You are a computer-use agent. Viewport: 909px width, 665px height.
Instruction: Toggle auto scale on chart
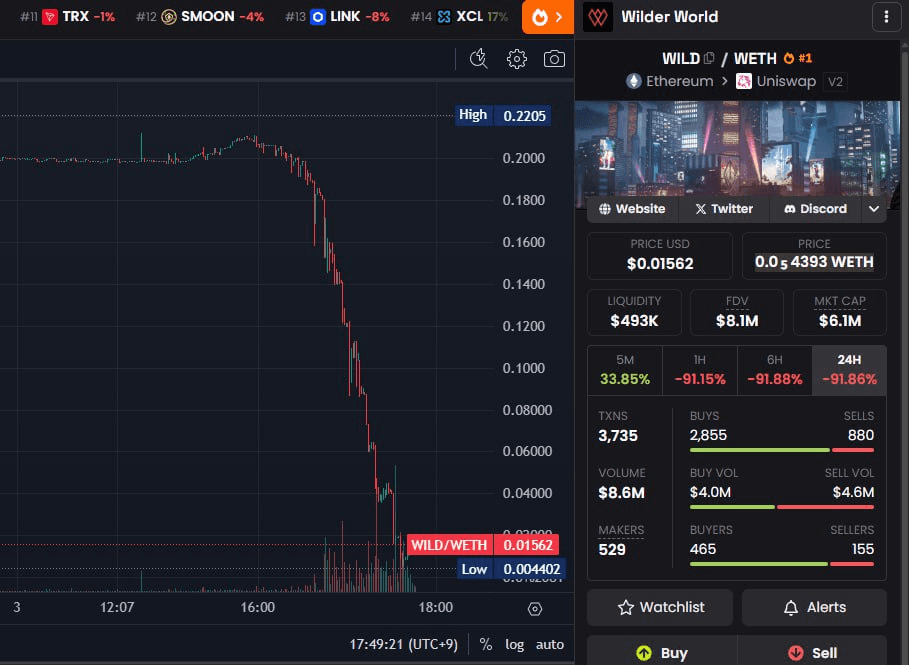549,644
